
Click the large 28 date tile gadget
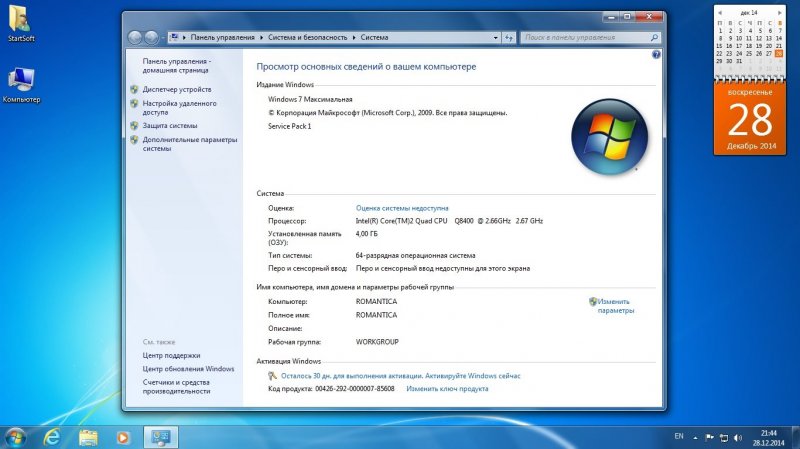click(750, 119)
